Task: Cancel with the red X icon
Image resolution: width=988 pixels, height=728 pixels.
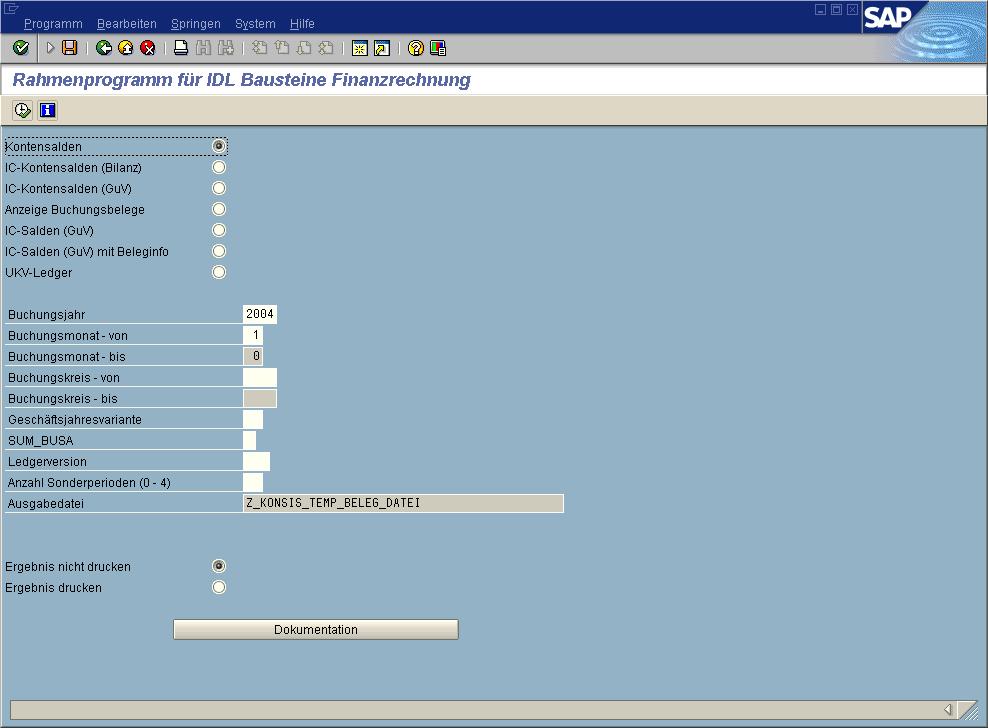Action: click(x=148, y=48)
